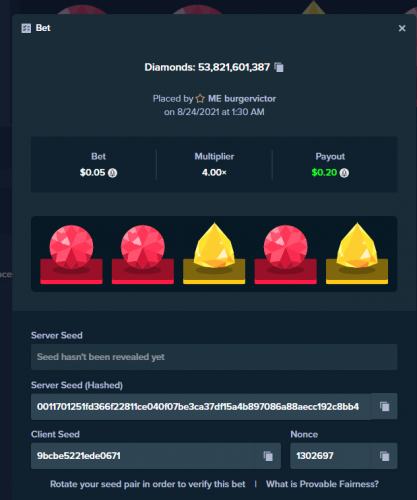The image size is (417, 500).
Task: Click the star icon beside burgervictor
Action: [x=200, y=99]
